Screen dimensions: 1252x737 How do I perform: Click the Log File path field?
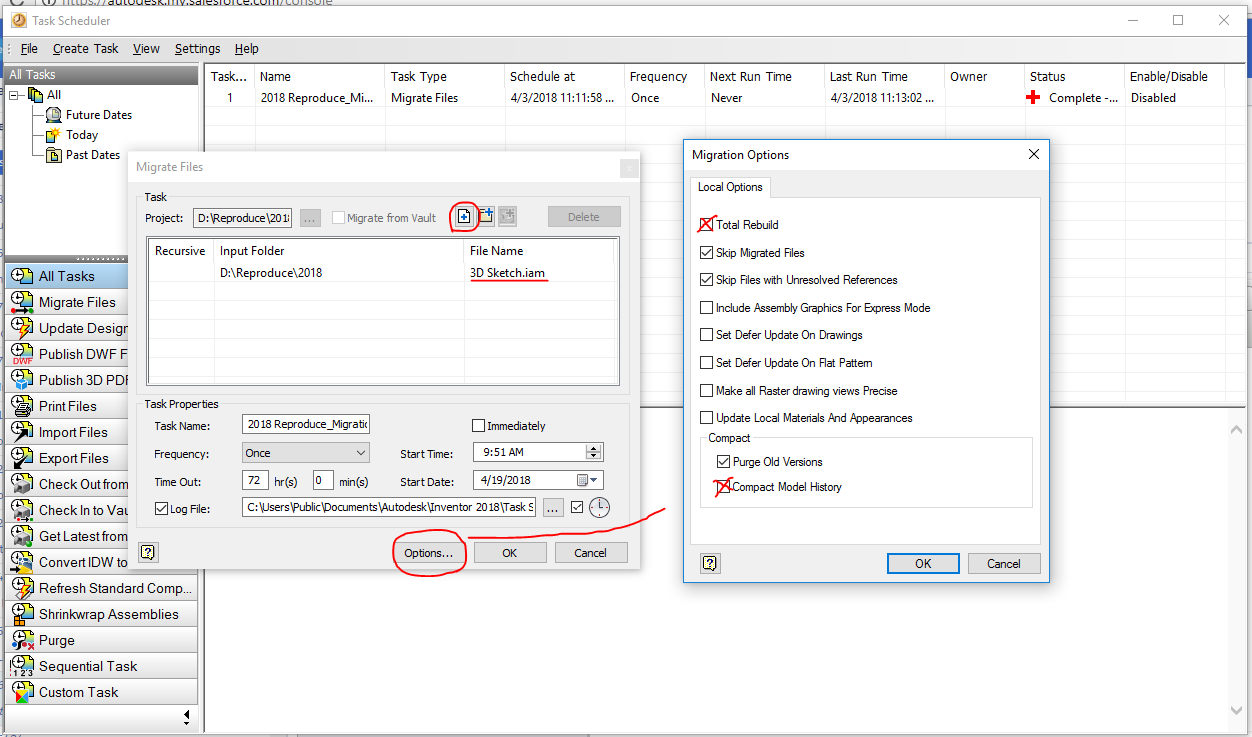click(389, 508)
